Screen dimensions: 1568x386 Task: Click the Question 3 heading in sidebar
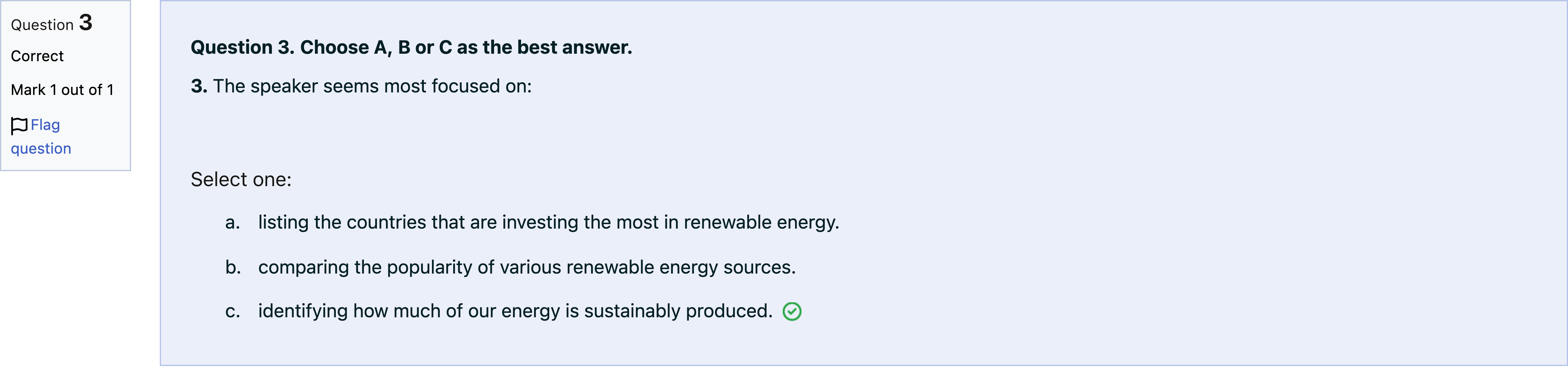[x=52, y=24]
